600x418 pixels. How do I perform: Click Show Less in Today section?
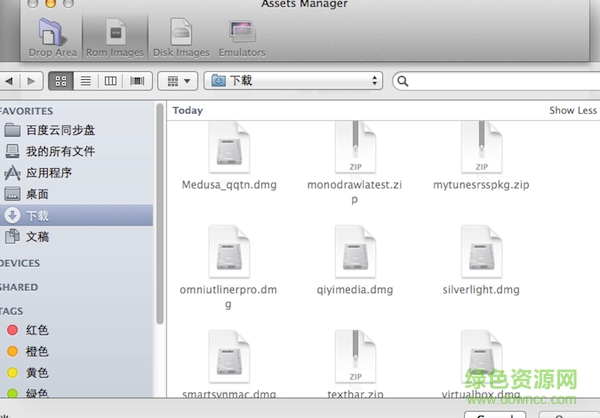573,110
